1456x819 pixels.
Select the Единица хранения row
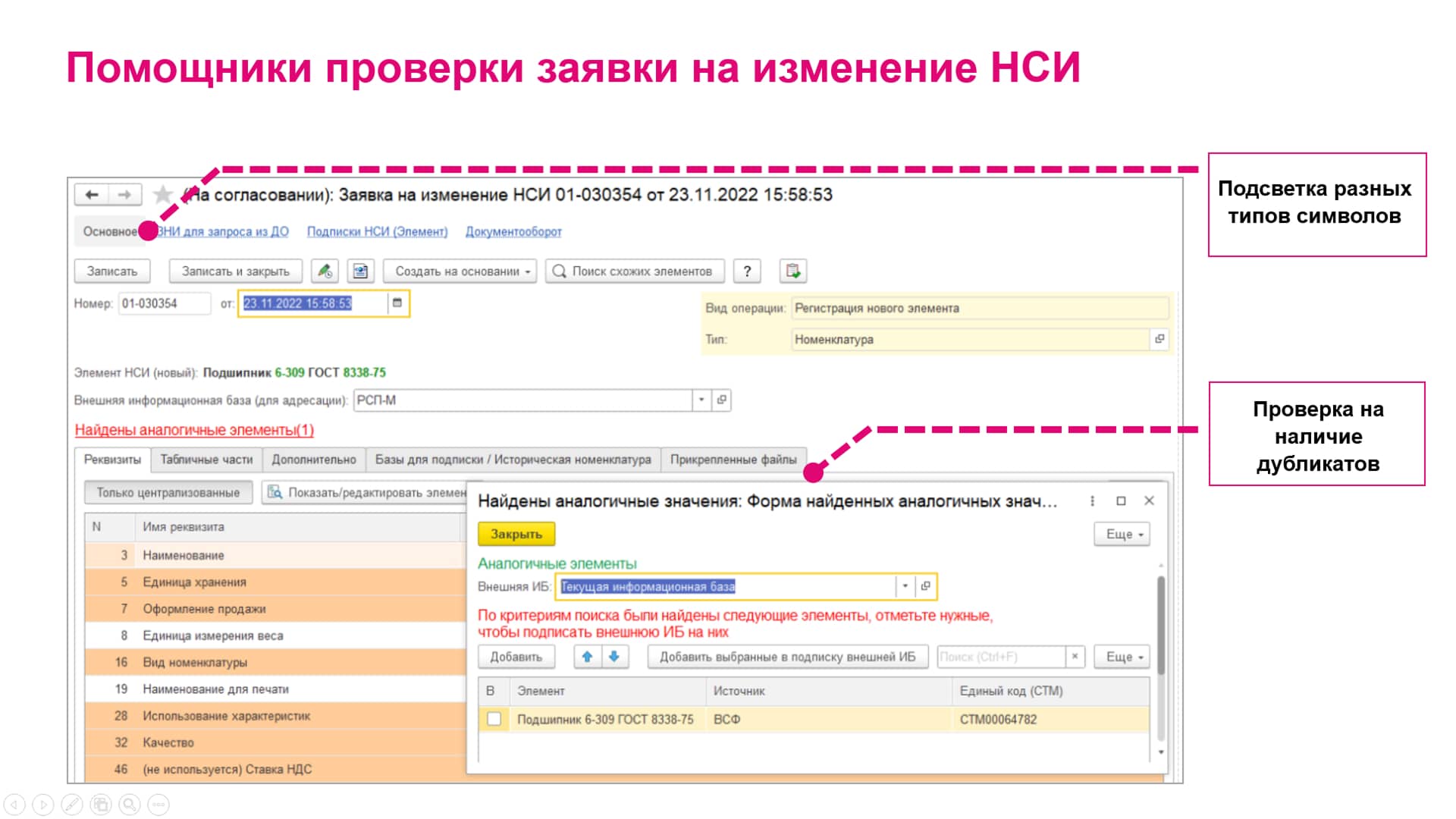(x=275, y=582)
